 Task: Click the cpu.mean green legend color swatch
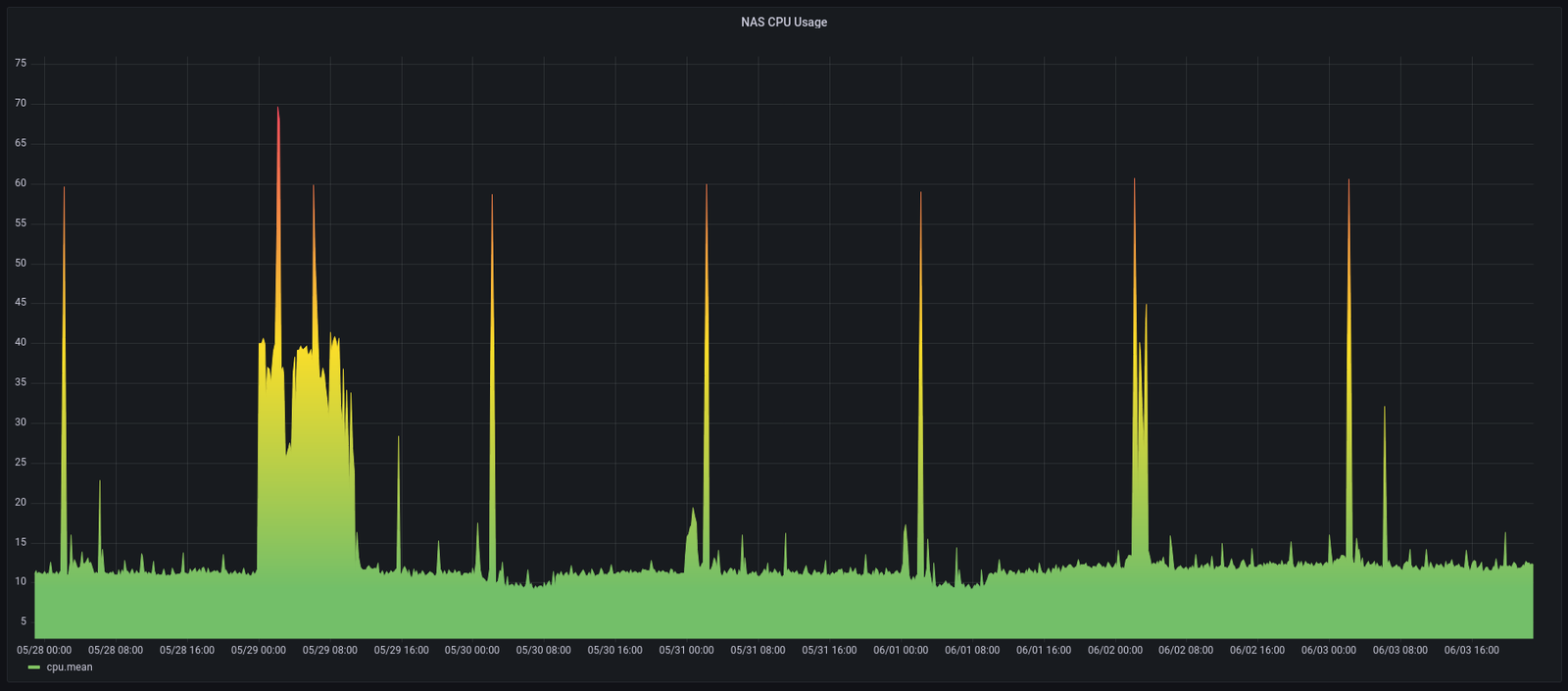pos(34,667)
